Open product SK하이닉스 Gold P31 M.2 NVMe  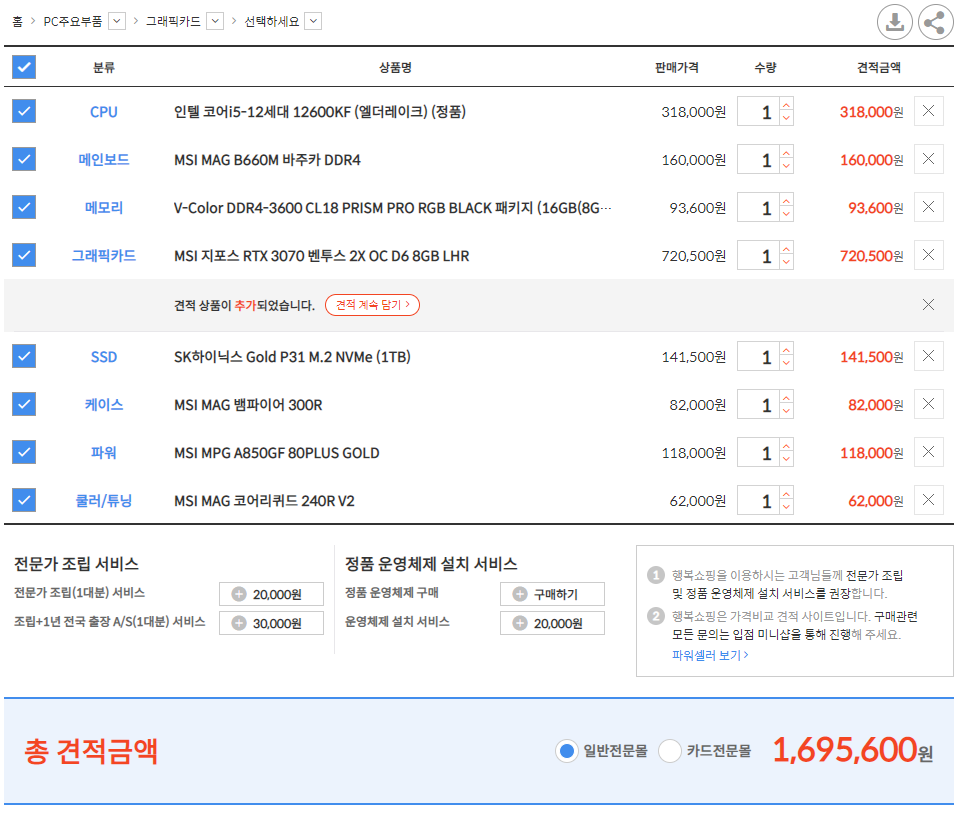(x=292, y=357)
